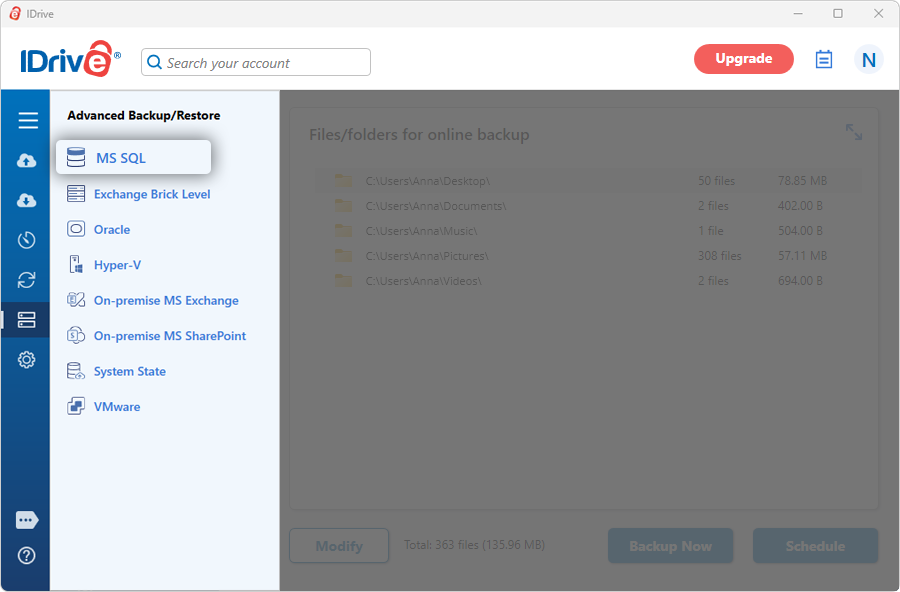Choose Oracle from advanced backup list
The image size is (900, 592).
pos(111,230)
